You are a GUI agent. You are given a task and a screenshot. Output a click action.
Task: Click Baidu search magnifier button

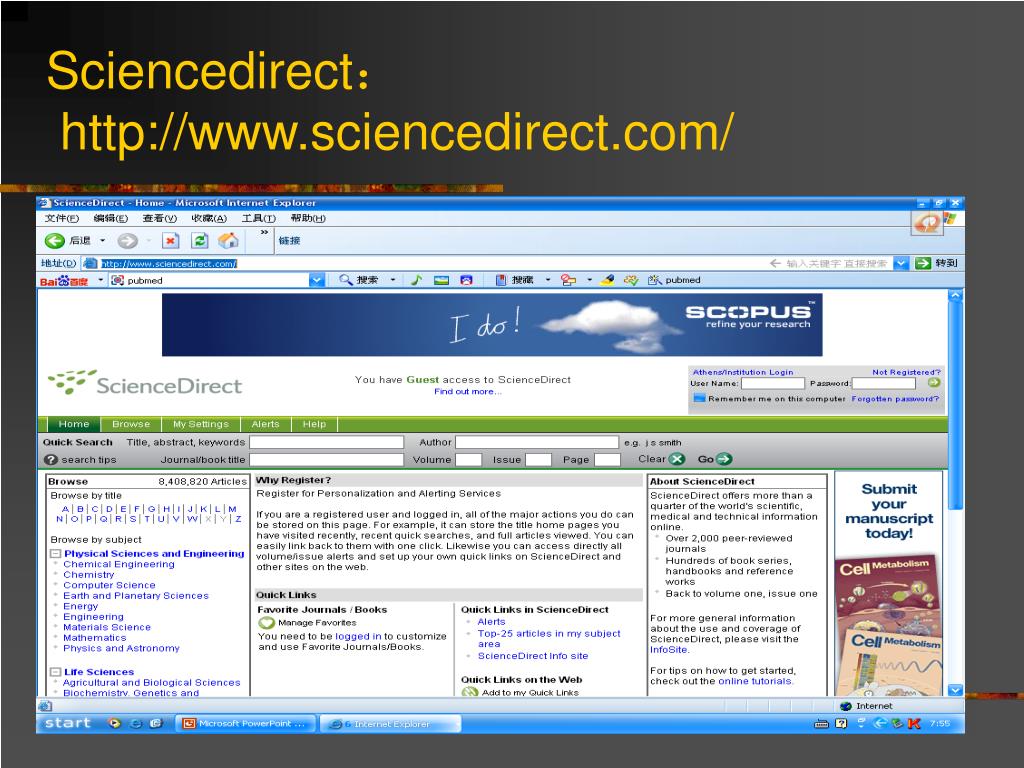(x=359, y=280)
